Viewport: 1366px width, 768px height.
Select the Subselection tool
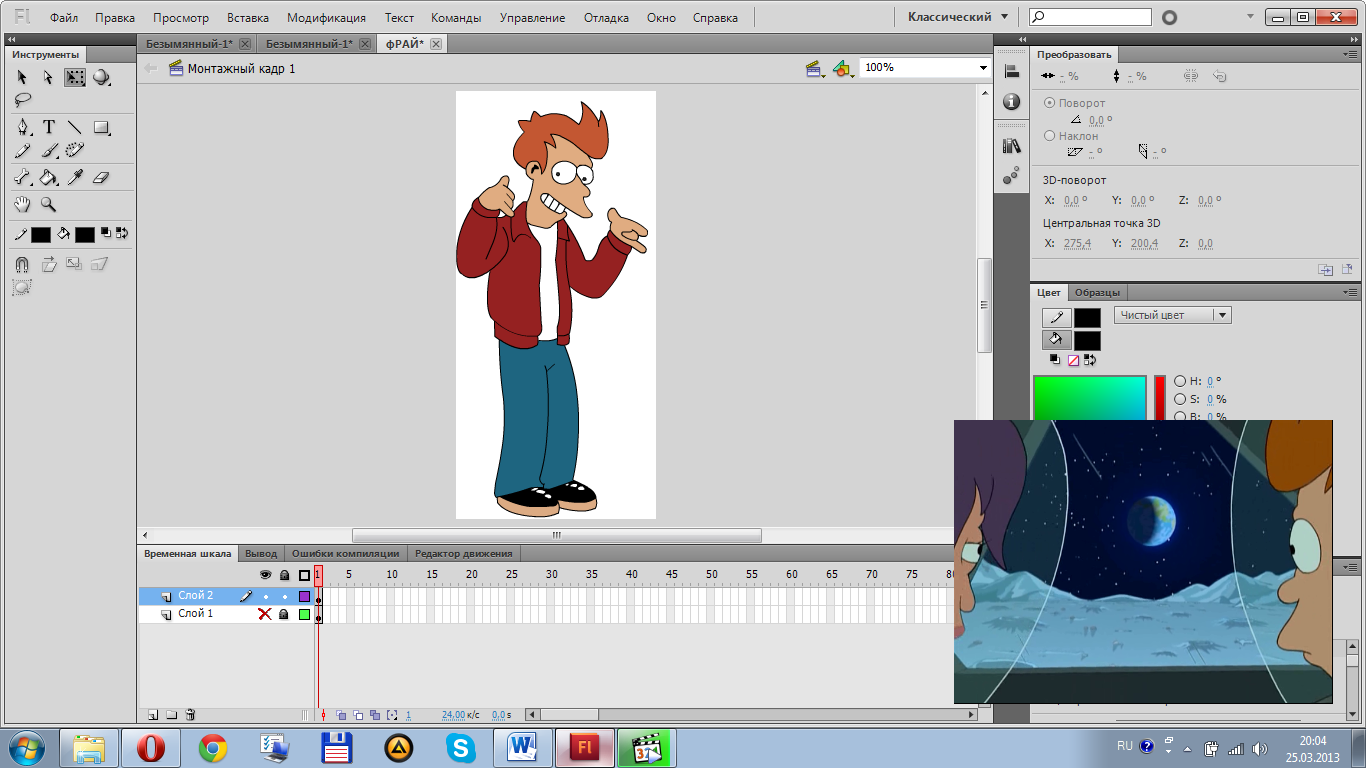(x=48, y=77)
